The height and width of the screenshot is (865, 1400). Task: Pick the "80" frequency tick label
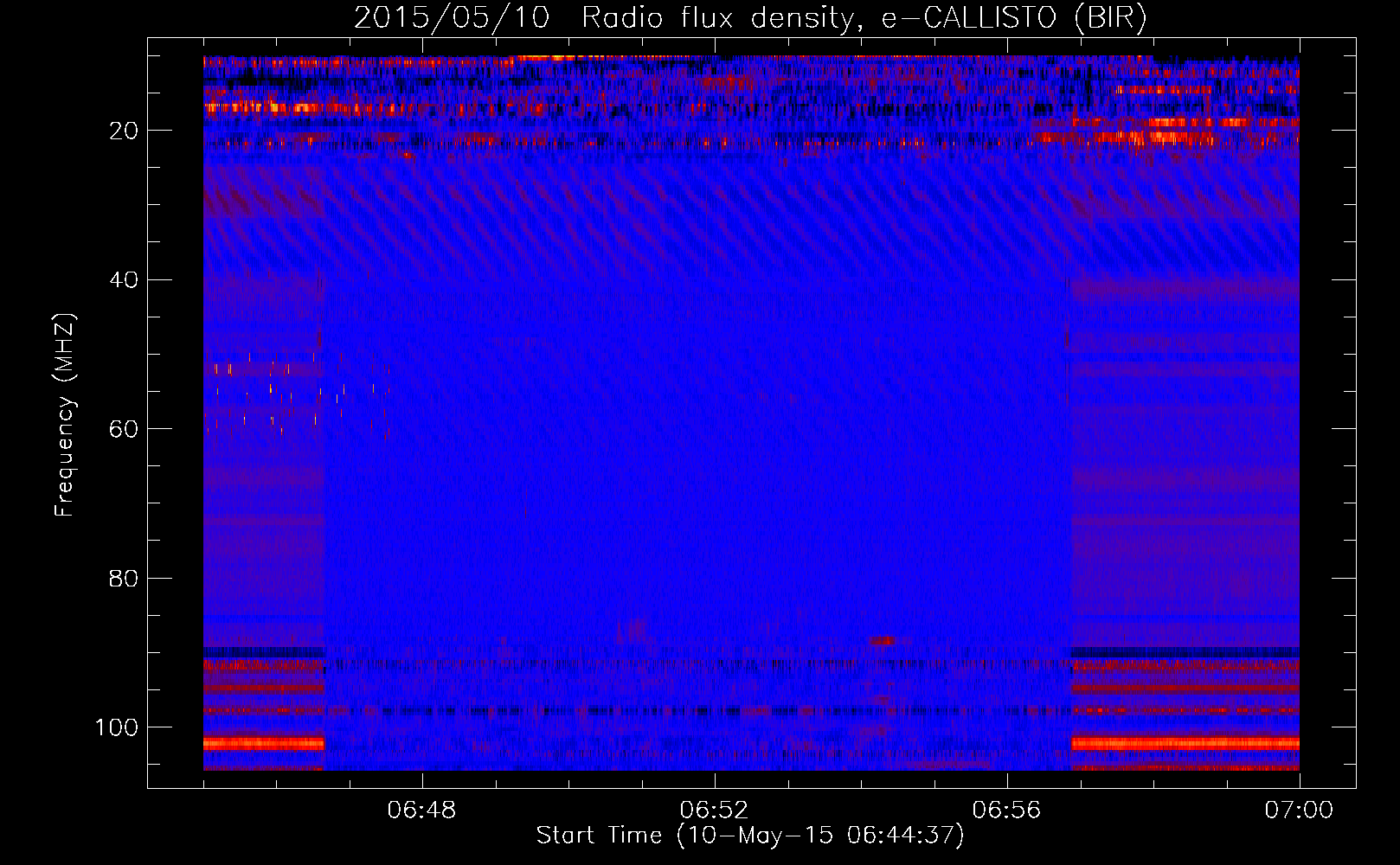click(x=124, y=579)
